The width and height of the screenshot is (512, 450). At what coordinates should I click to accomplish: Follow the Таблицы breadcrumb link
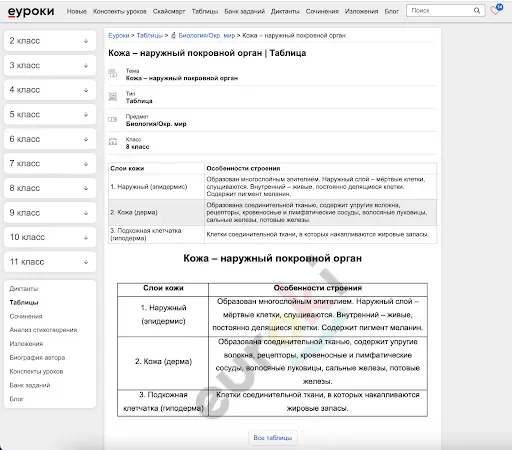(150, 35)
